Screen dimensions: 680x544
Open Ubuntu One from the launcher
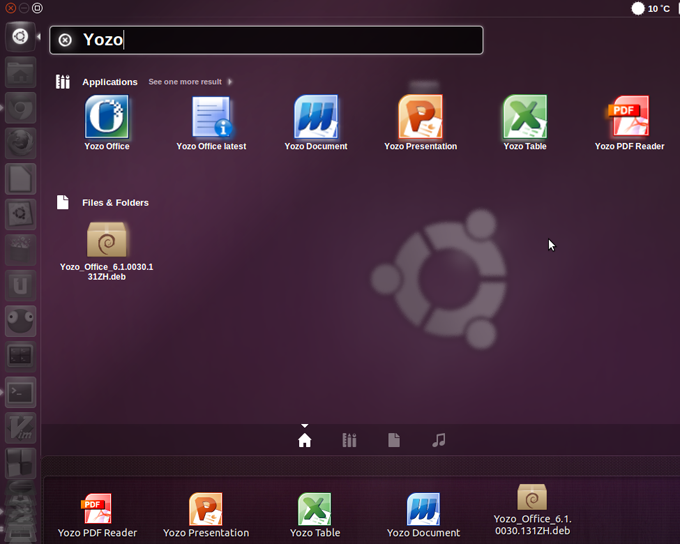click(x=20, y=286)
